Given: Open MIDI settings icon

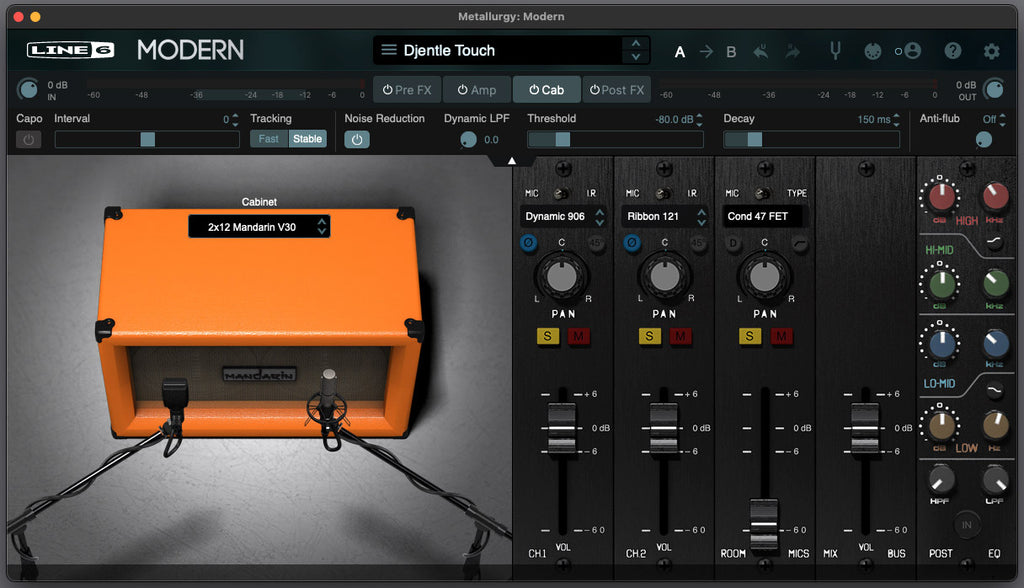Looking at the screenshot, I should click(x=872, y=51).
